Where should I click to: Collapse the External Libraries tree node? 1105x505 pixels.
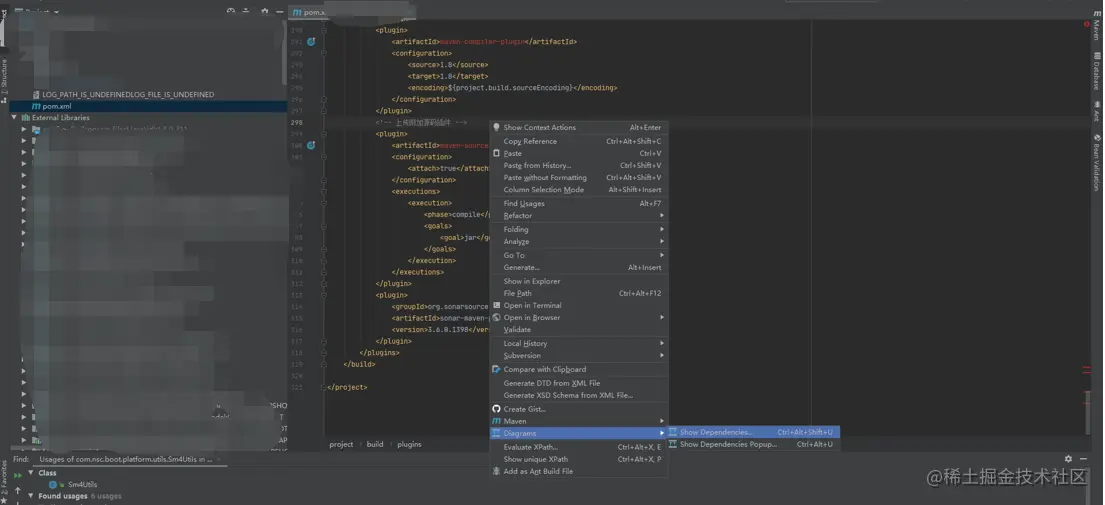click(14, 118)
